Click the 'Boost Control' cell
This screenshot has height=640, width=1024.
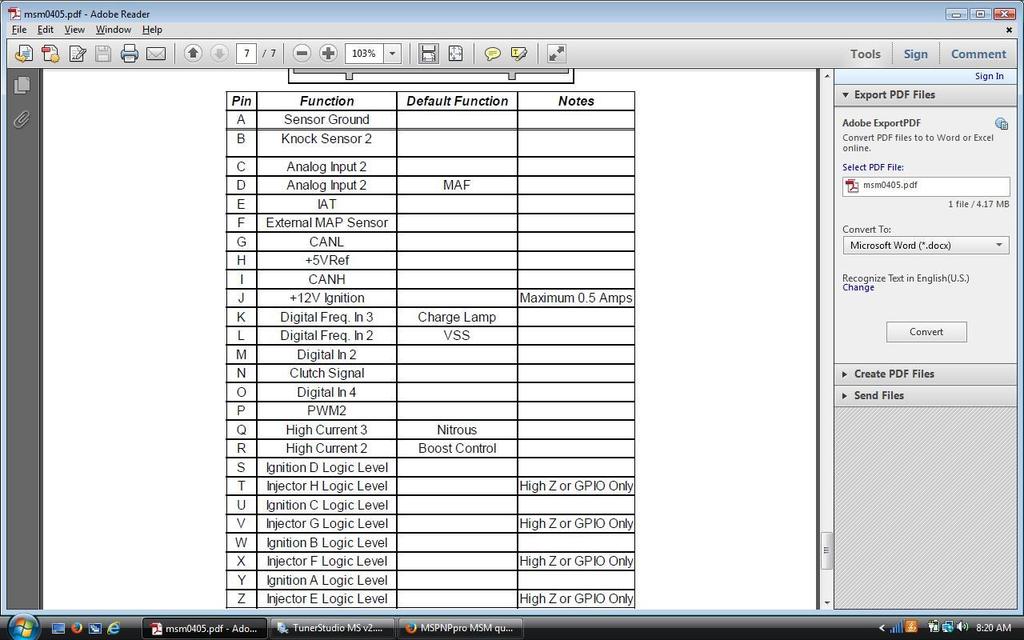click(x=456, y=449)
